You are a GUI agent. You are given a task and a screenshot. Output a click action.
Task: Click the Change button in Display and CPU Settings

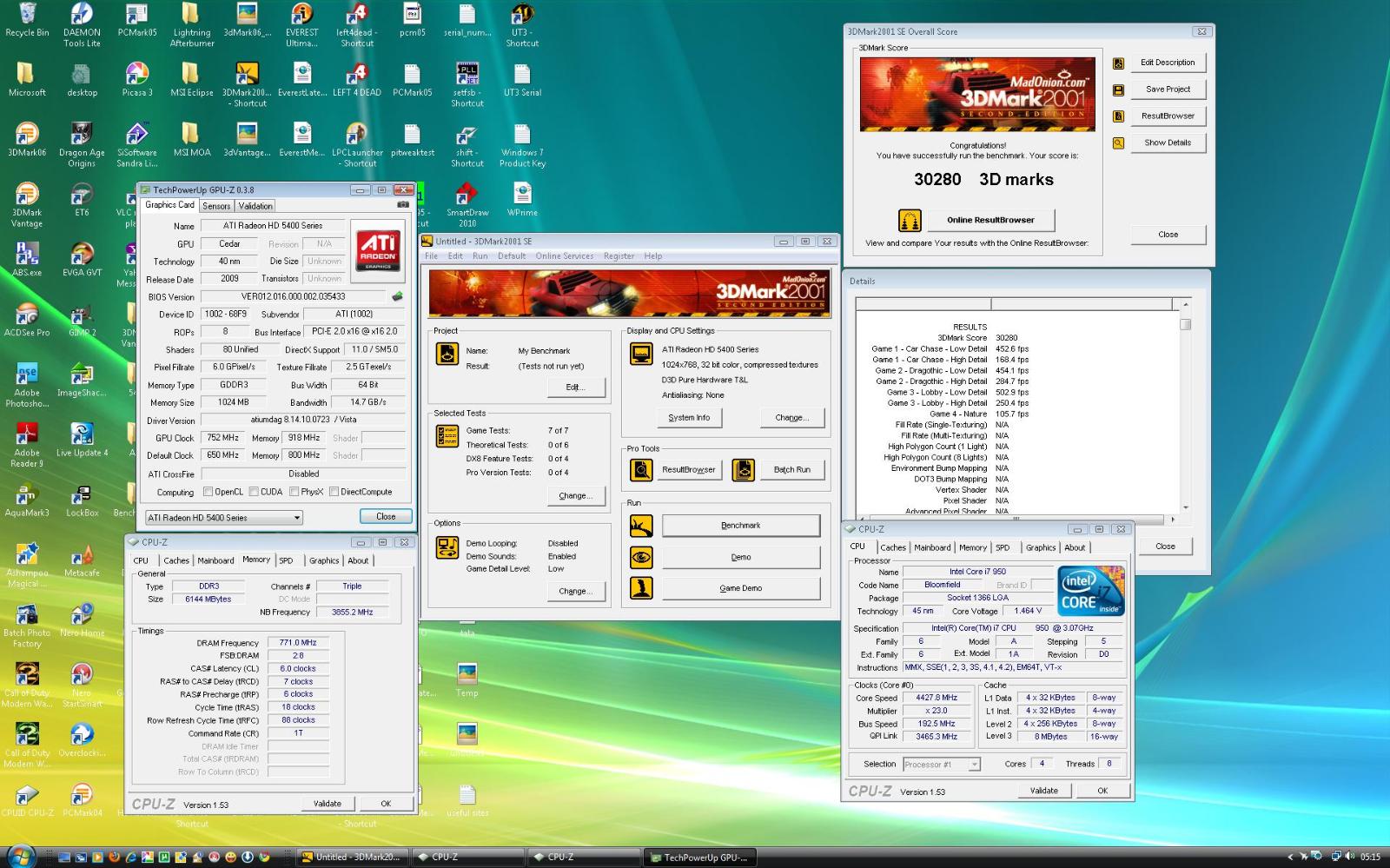791,418
